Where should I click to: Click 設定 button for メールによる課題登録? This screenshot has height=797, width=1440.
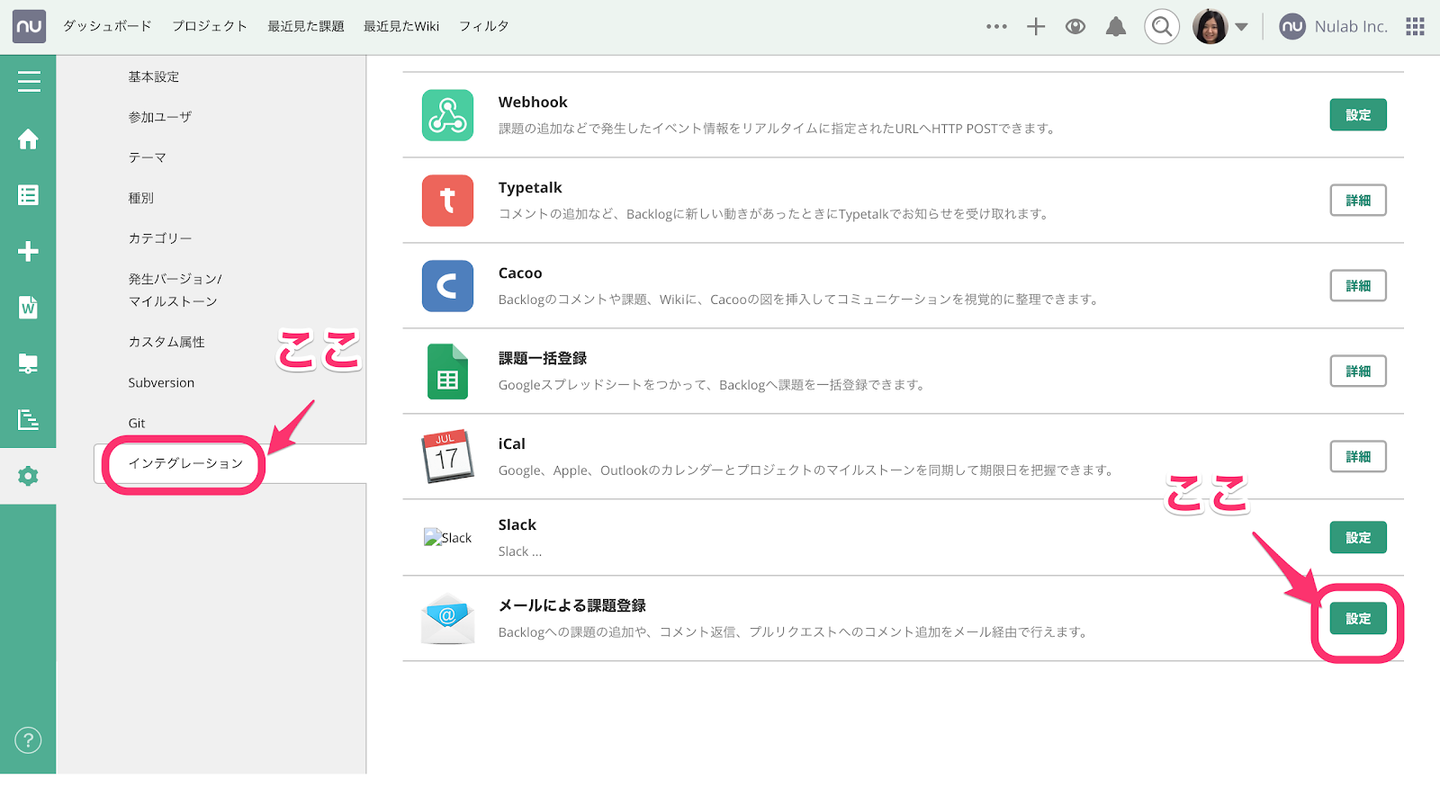[1357, 619]
